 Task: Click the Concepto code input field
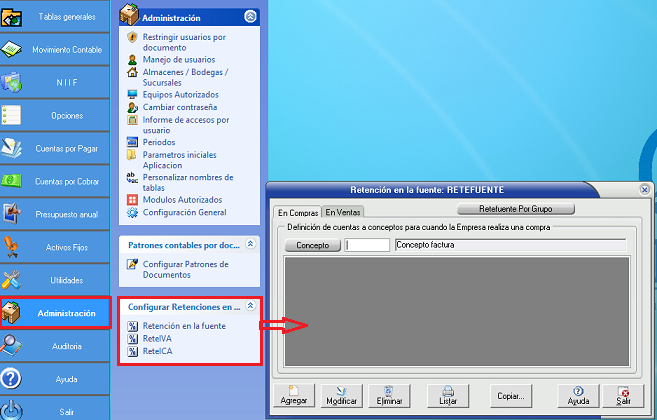click(367, 244)
